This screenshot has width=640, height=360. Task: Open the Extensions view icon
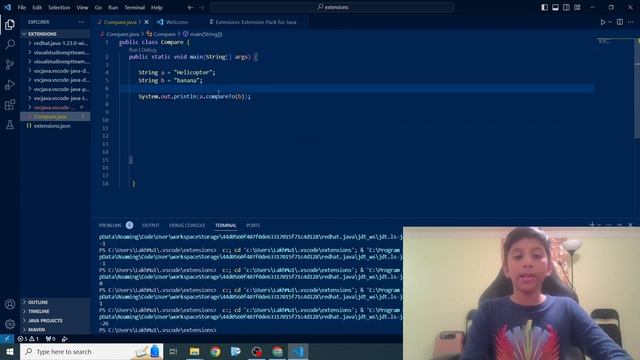click(x=10, y=104)
